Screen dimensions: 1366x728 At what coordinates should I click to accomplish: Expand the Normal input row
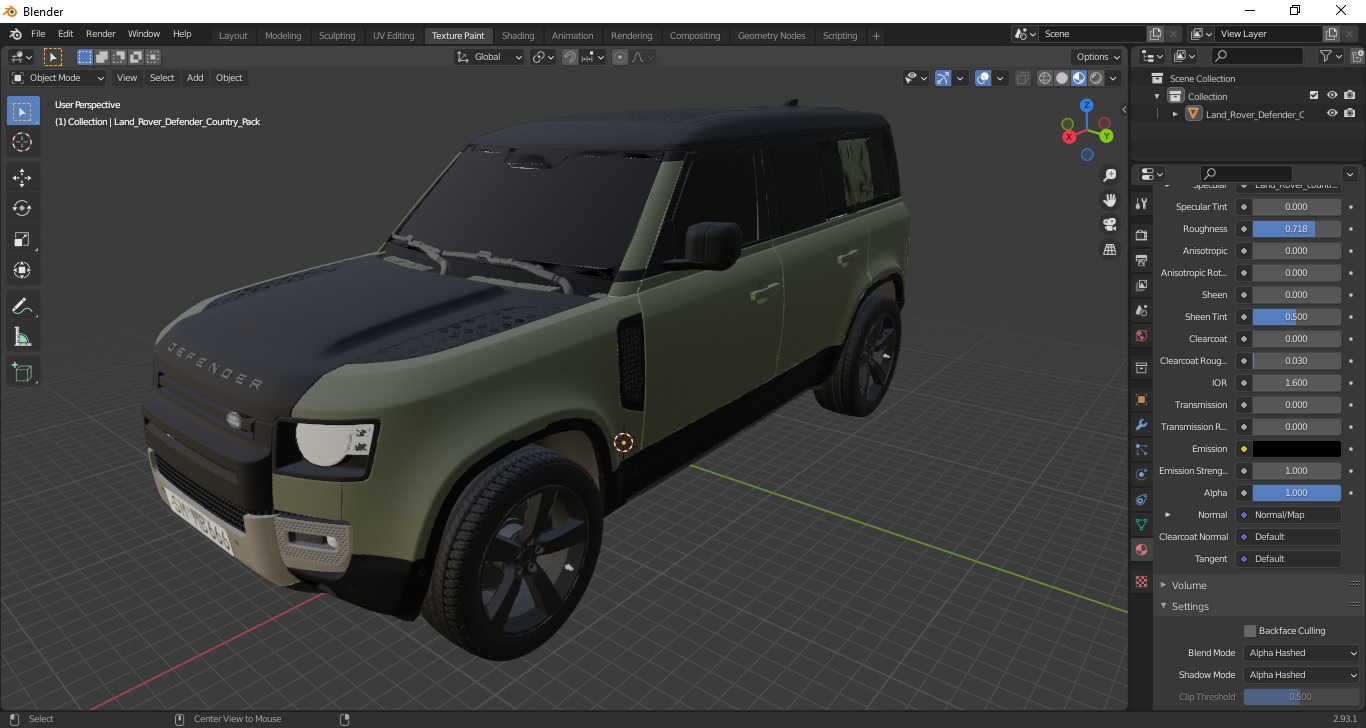[x=1167, y=515]
